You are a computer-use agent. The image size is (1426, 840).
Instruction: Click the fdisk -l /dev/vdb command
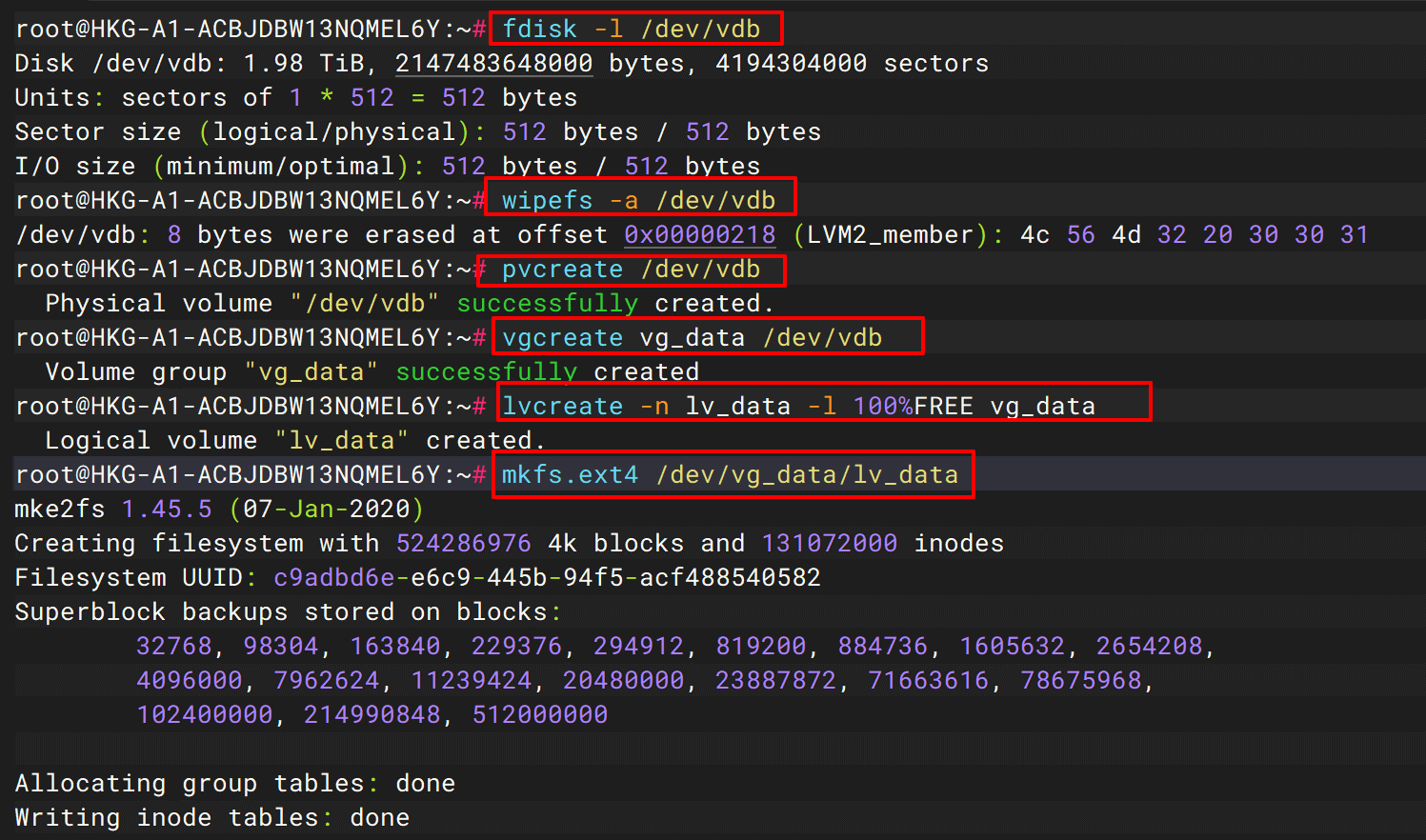point(632,30)
